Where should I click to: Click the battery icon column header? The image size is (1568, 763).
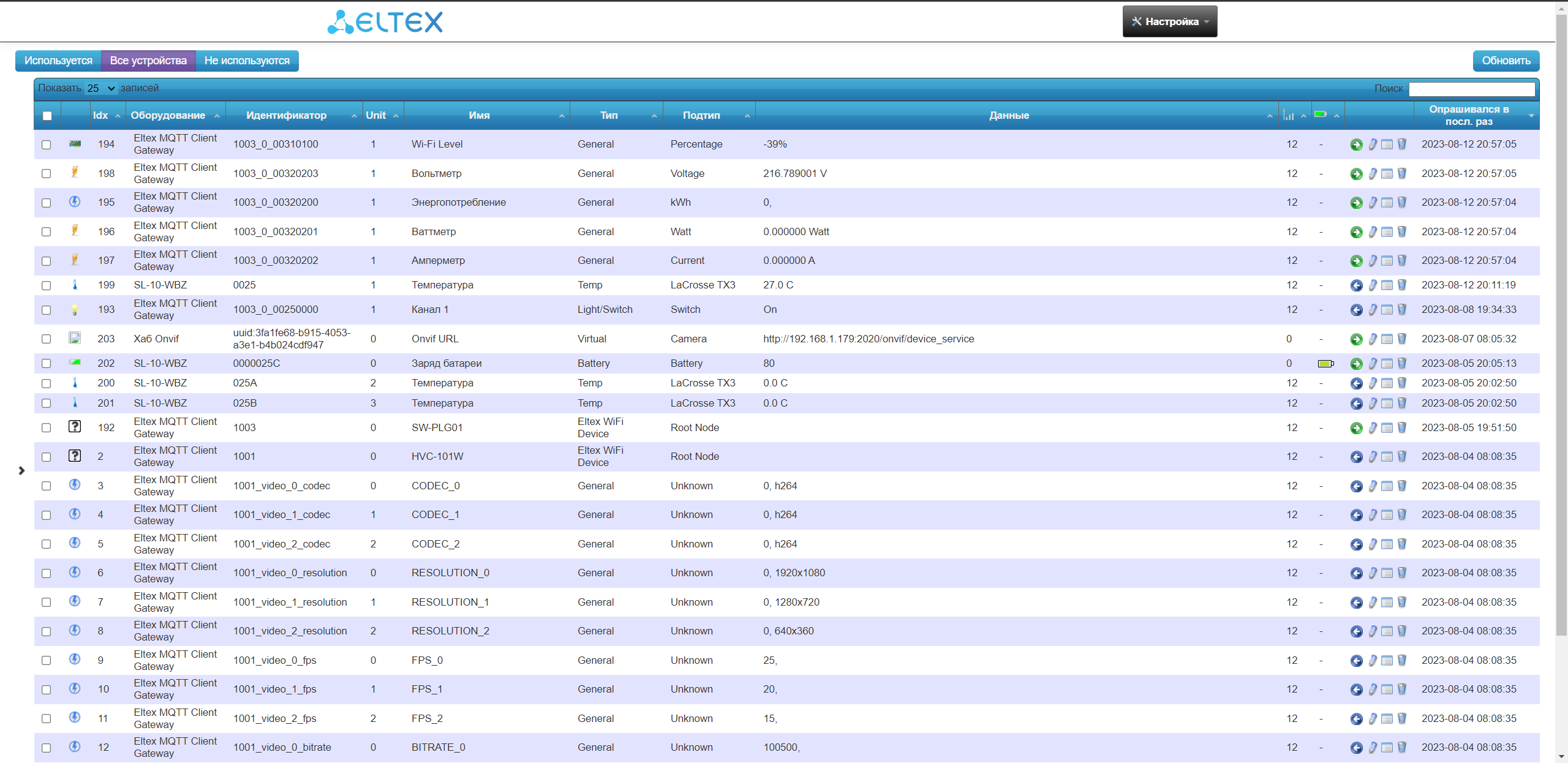pyautogui.click(x=1321, y=115)
